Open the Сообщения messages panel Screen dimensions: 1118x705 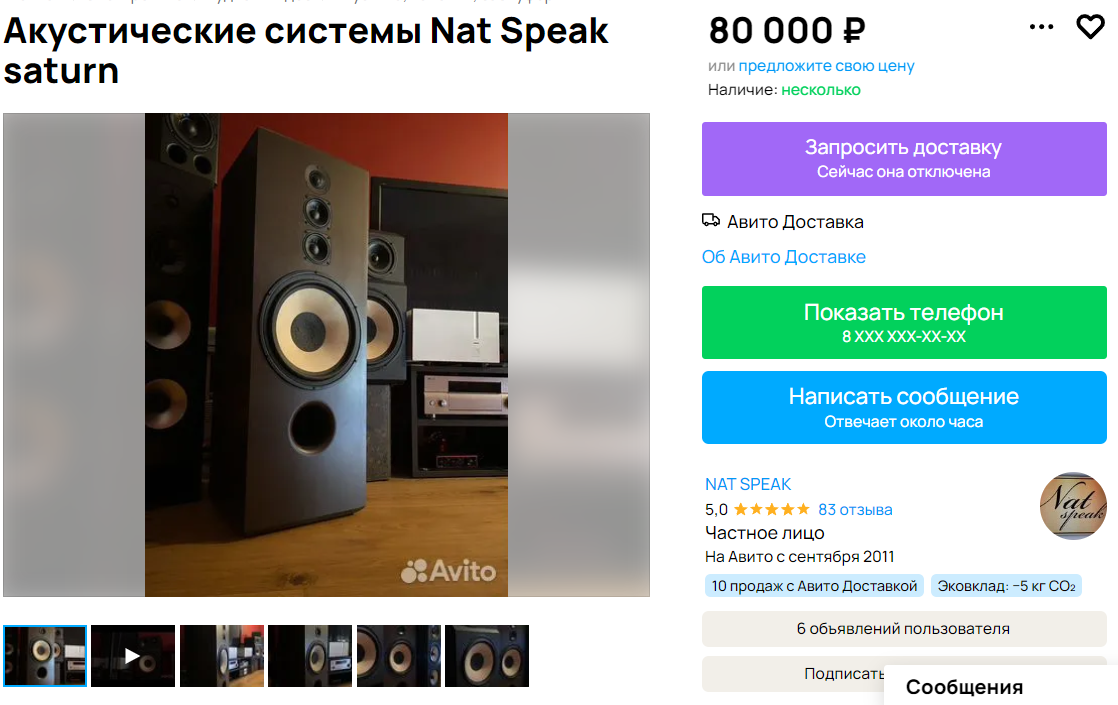[x=964, y=687]
